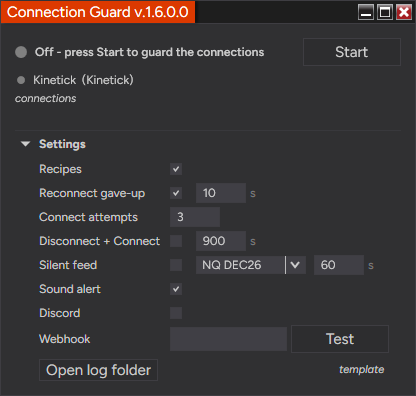Focus the Silent feed 60 seconds field
The image size is (416, 396).
[x=339, y=265]
